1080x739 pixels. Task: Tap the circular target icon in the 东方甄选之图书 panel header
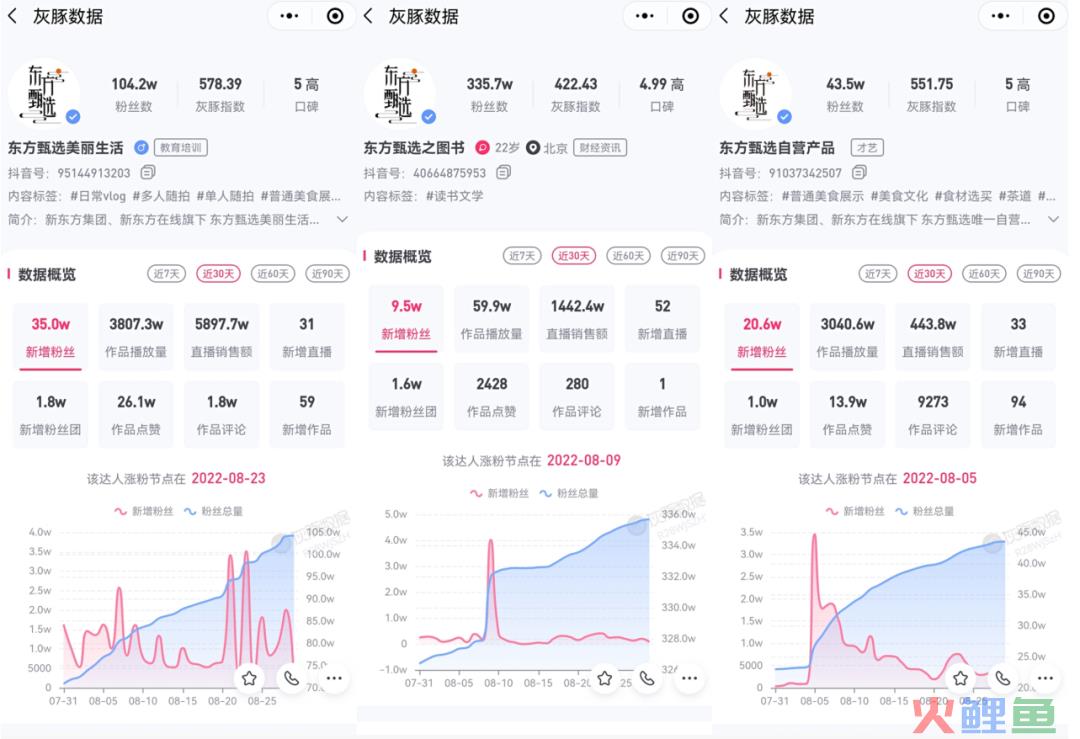pyautogui.click(x=690, y=16)
